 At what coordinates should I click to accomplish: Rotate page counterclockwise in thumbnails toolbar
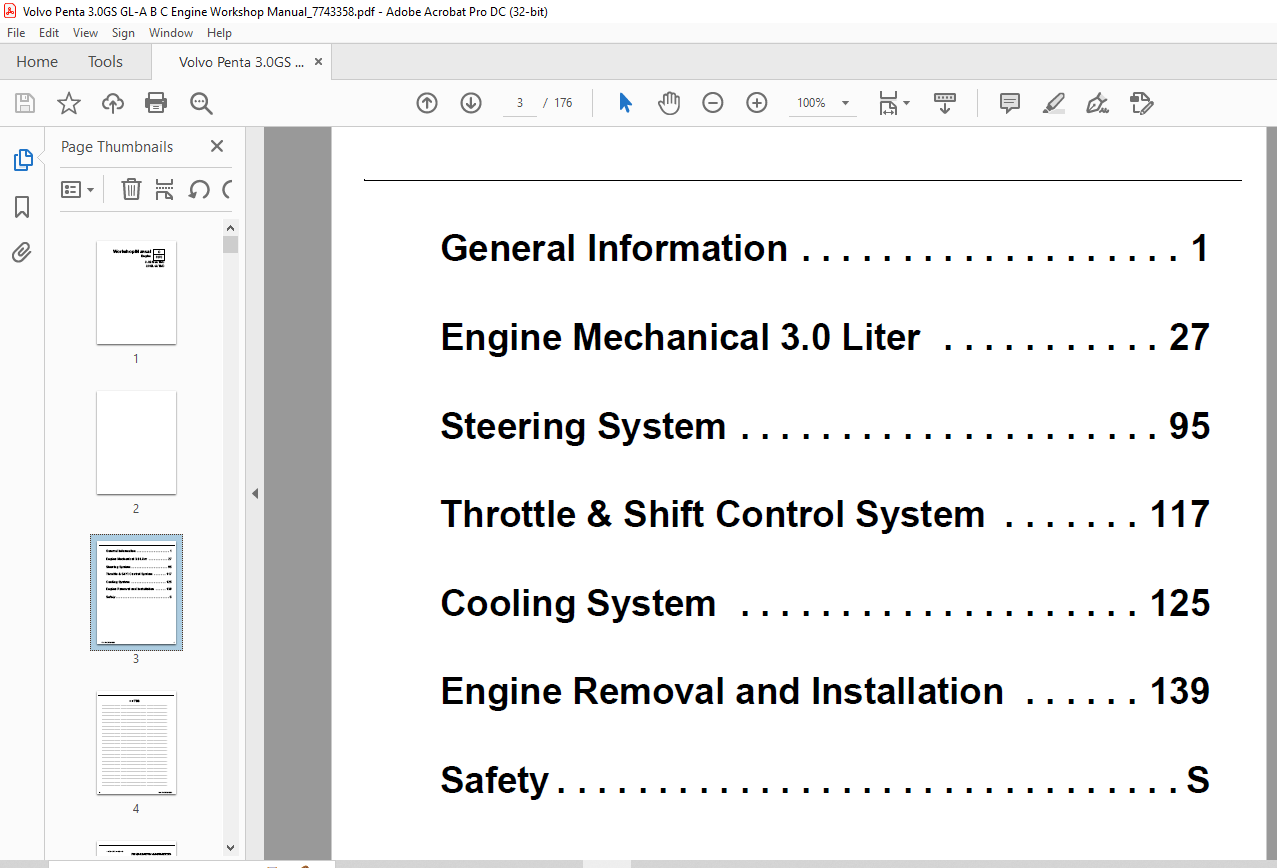click(x=199, y=189)
